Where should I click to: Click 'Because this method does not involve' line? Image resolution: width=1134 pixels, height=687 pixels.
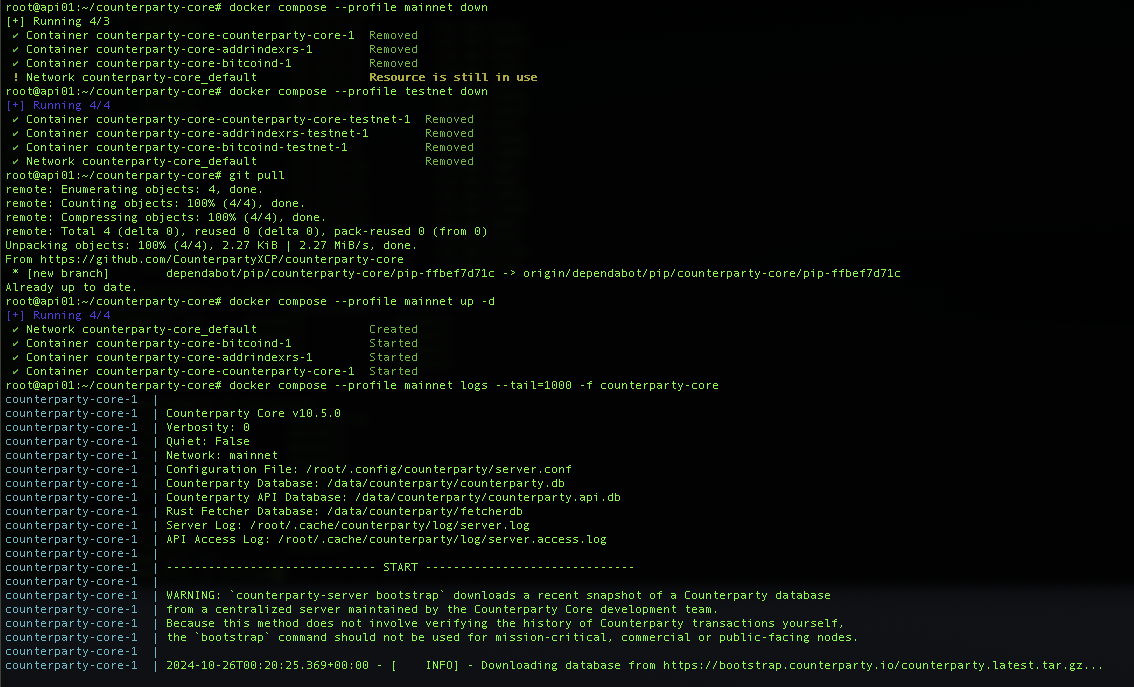tap(505, 623)
